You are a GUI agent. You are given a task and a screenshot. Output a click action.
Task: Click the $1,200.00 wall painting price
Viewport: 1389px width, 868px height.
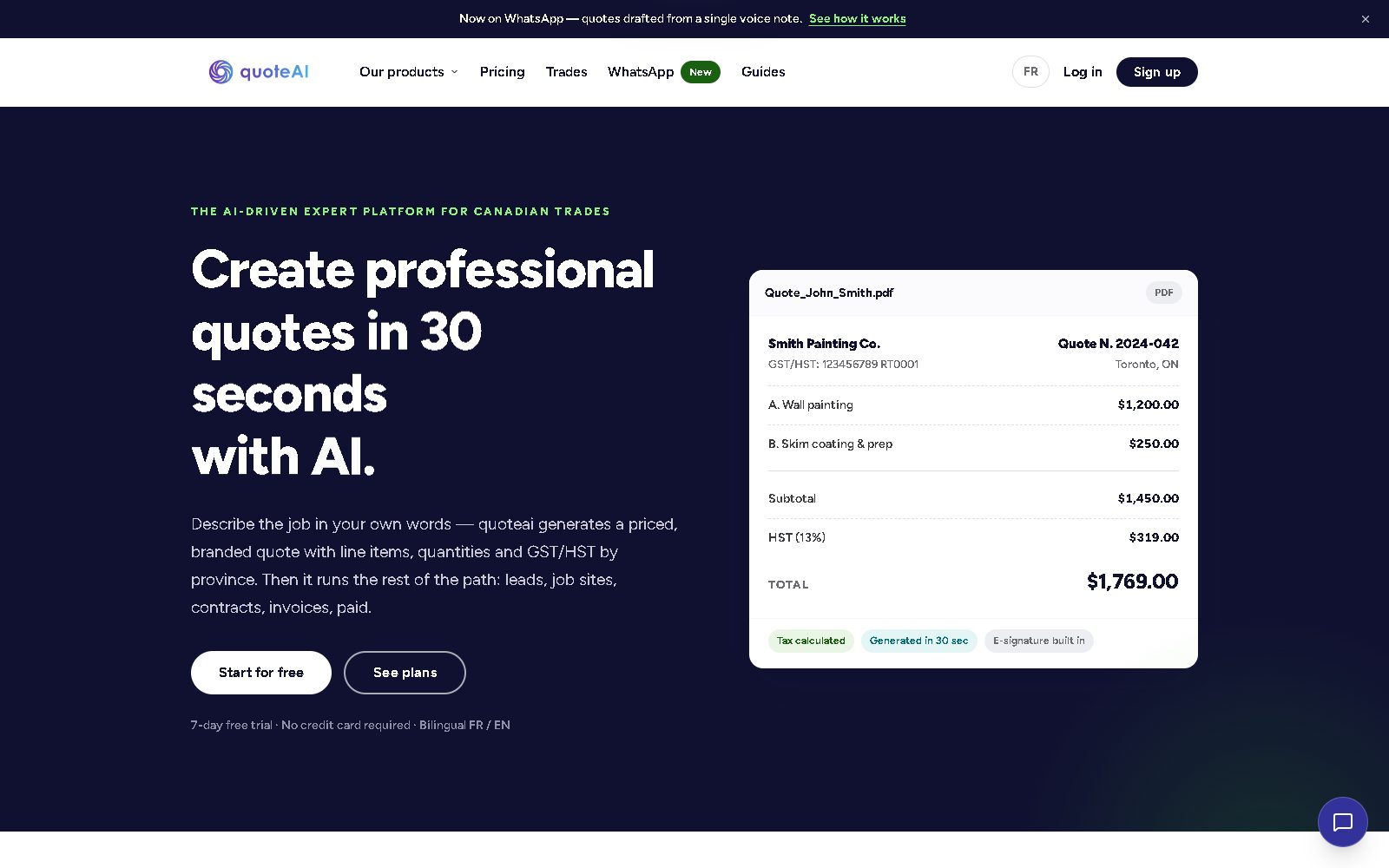pos(1149,404)
